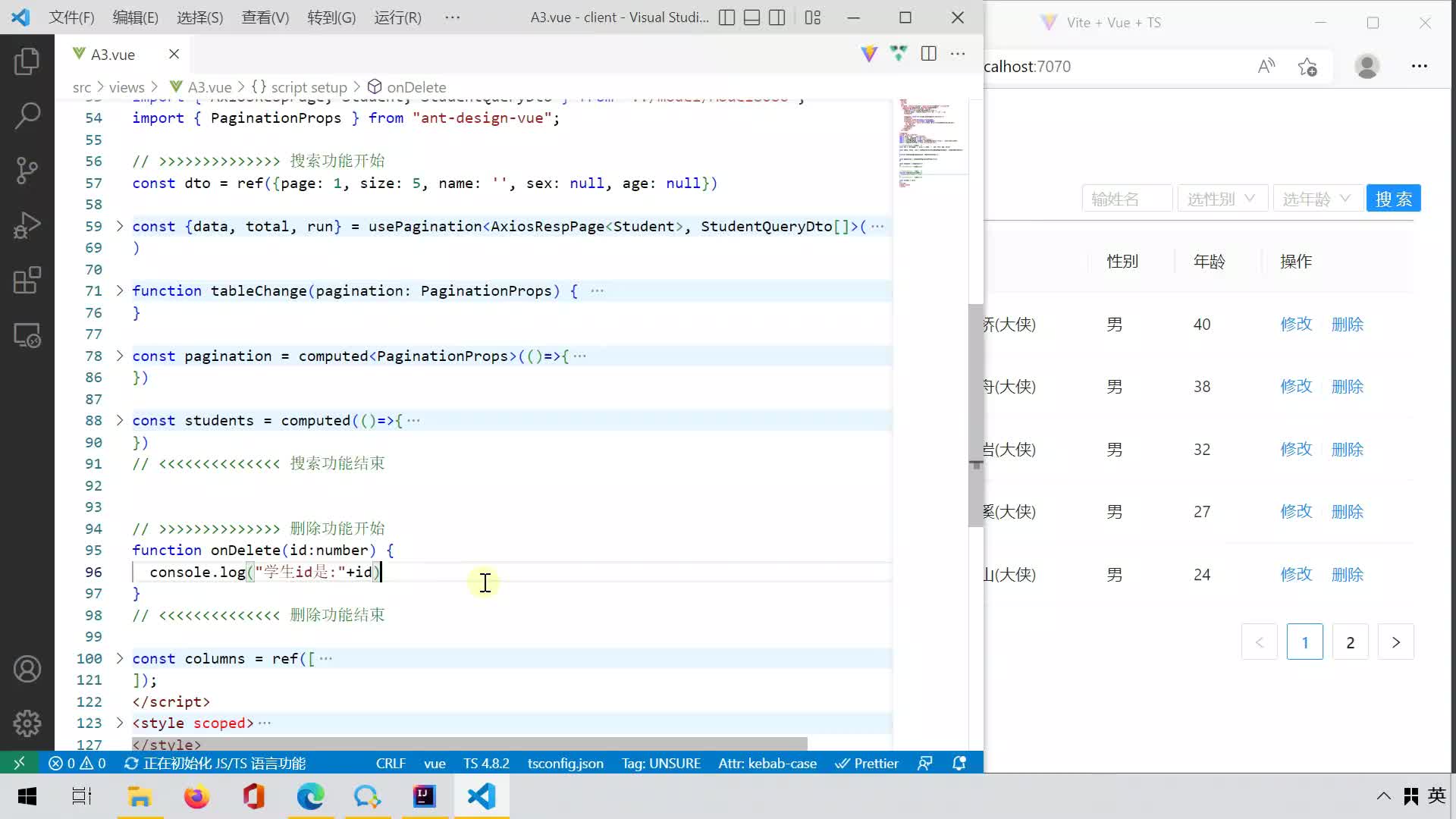Open the Accounts menu in activity bar
This screenshot has height=819, width=1456.
pos(27,669)
